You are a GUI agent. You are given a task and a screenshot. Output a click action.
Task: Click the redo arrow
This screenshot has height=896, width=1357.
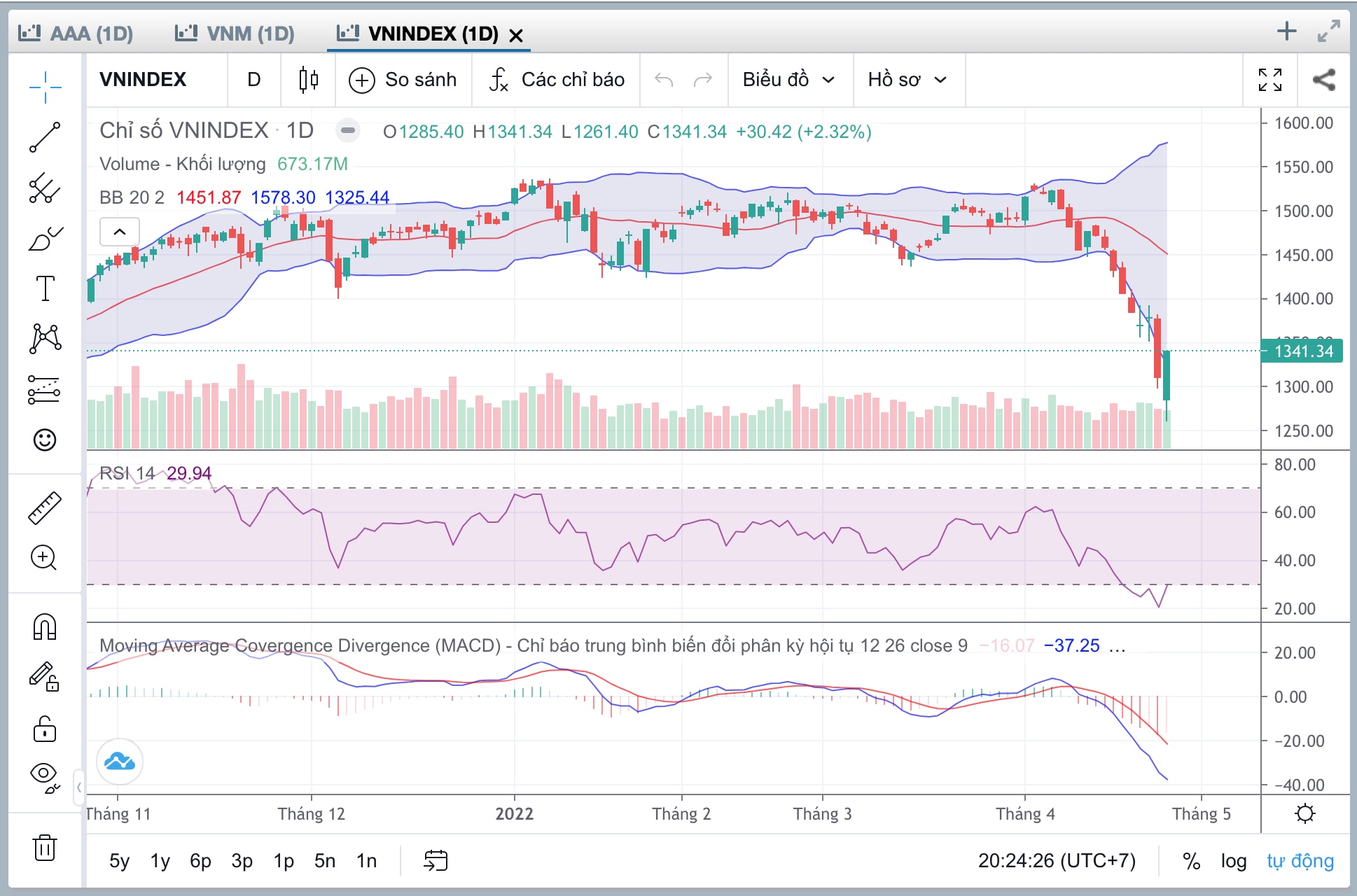703,80
